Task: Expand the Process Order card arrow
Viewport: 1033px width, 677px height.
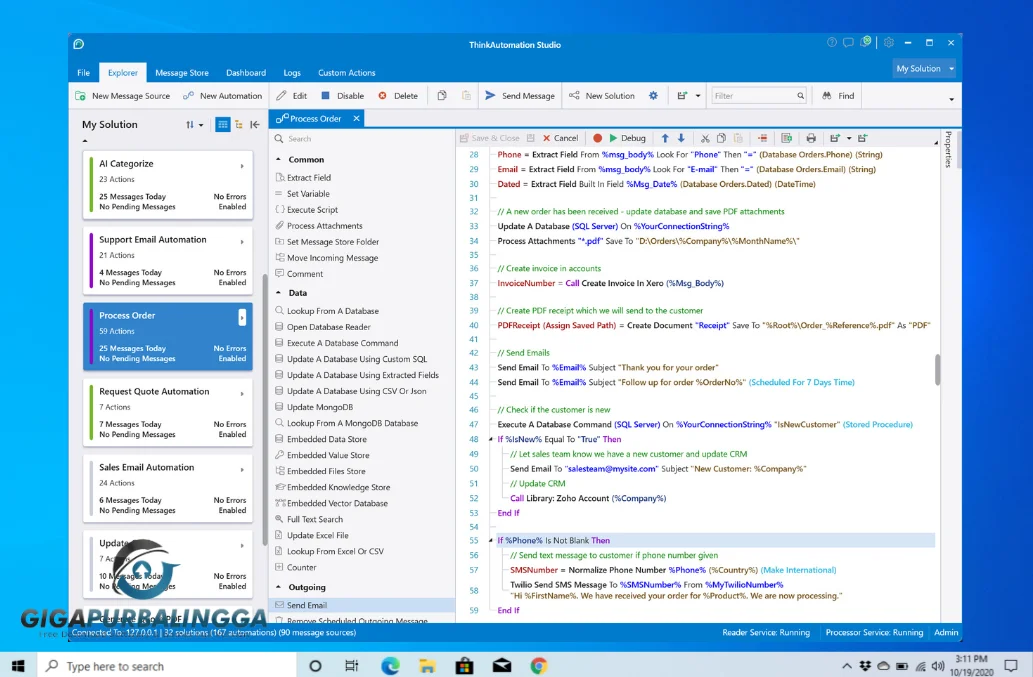Action: click(x=242, y=317)
